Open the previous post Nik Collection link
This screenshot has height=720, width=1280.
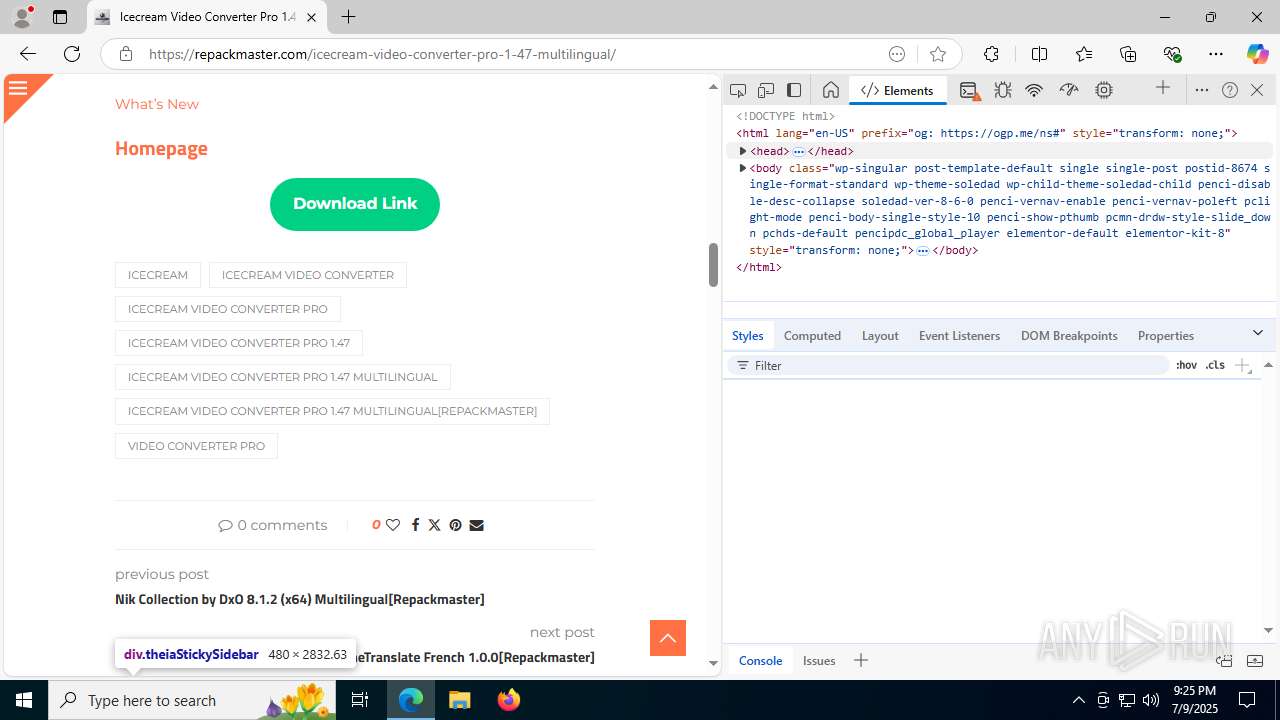[300, 599]
